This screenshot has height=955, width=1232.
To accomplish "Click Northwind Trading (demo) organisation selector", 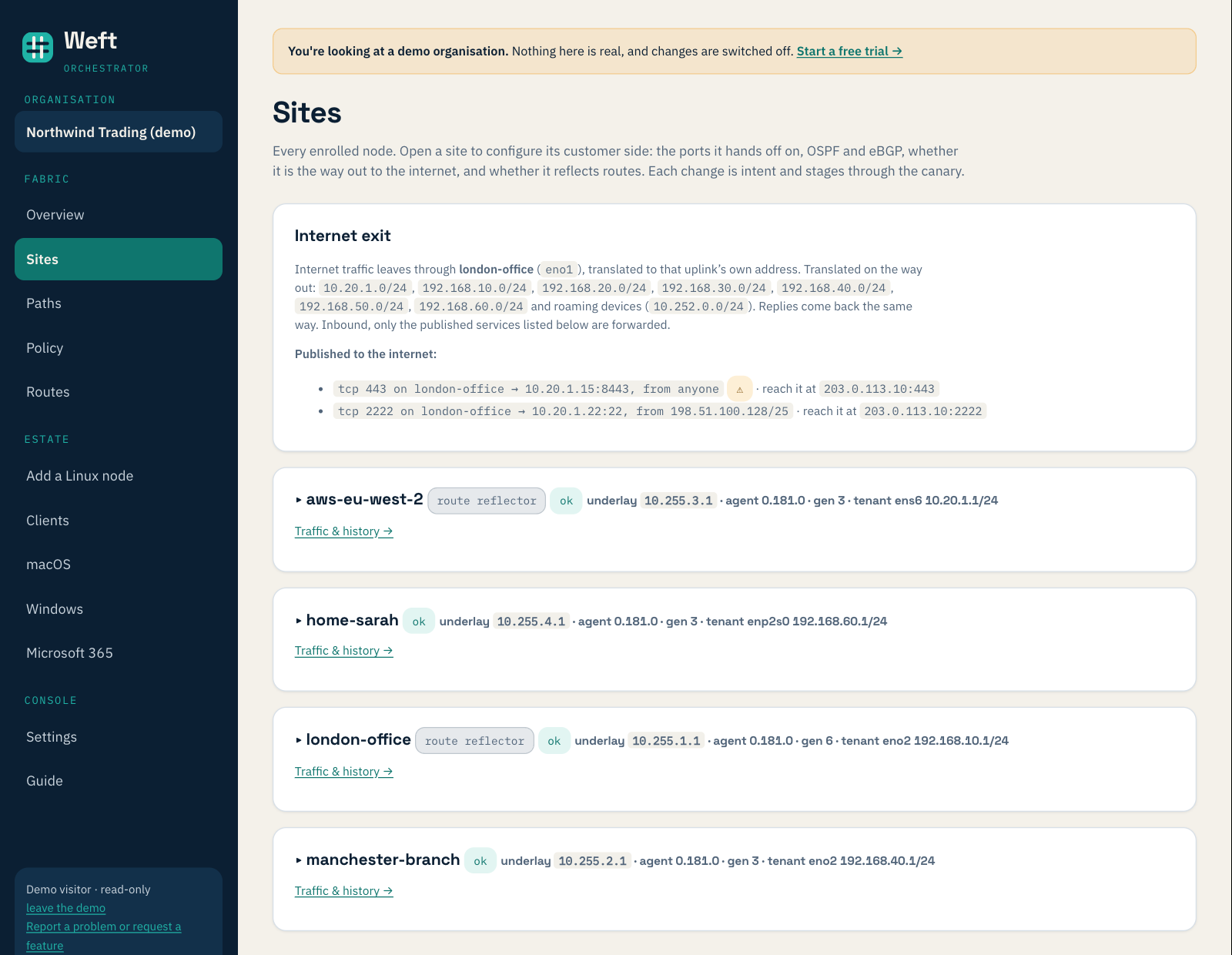I will click(x=119, y=132).
